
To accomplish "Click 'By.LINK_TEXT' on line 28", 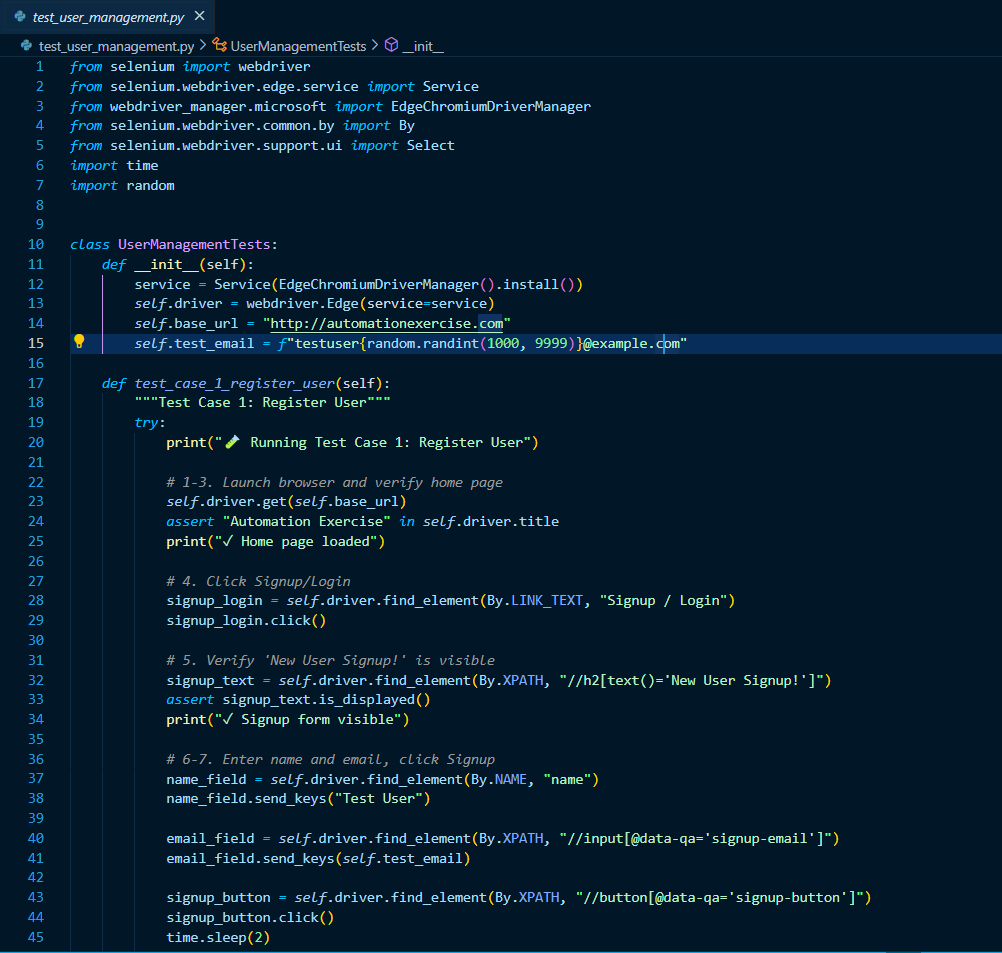I will point(535,600).
